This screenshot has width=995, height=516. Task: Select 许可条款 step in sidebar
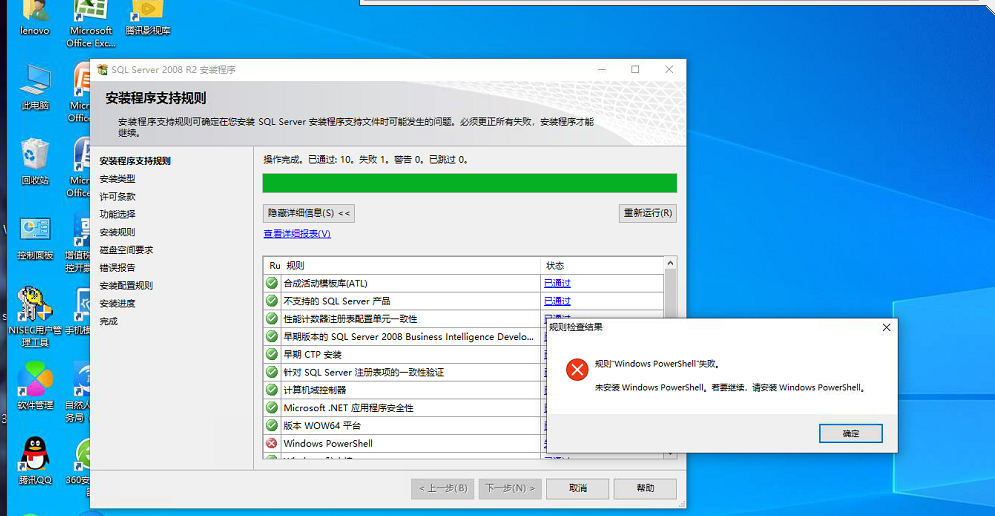(x=117, y=197)
